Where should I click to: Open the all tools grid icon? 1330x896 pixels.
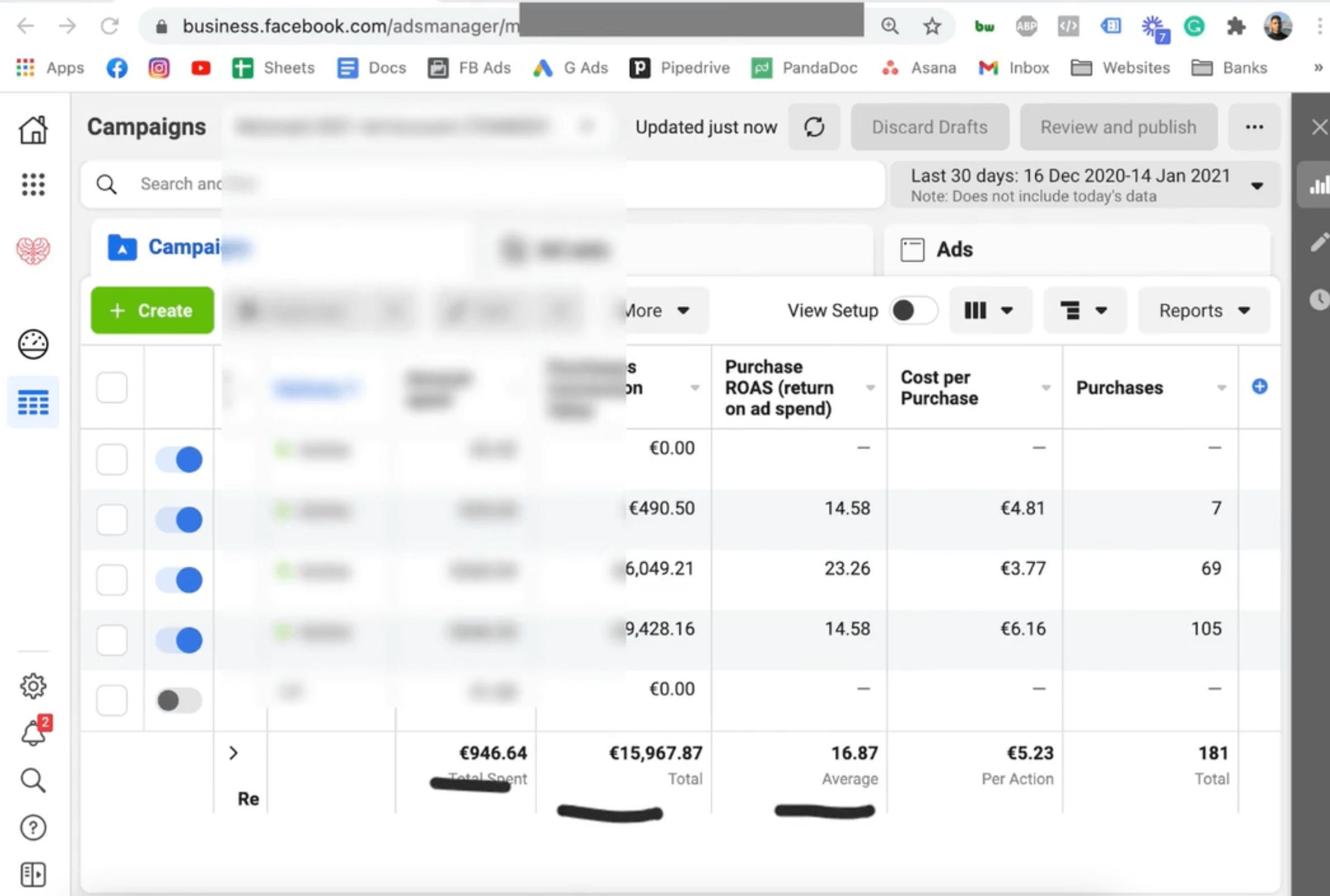[x=33, y=185]
